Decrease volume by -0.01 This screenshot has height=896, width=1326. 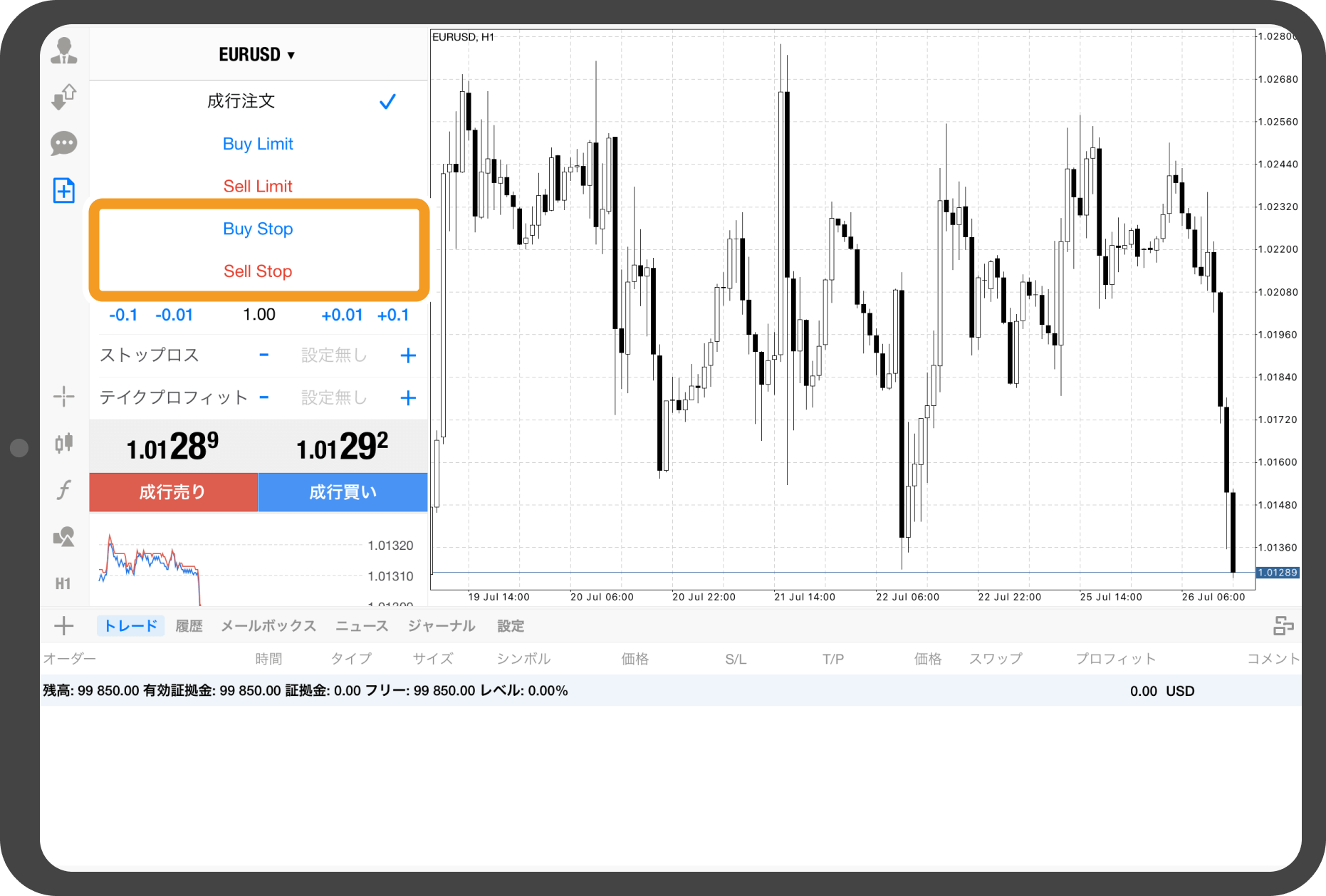click(x=174, y=315)
